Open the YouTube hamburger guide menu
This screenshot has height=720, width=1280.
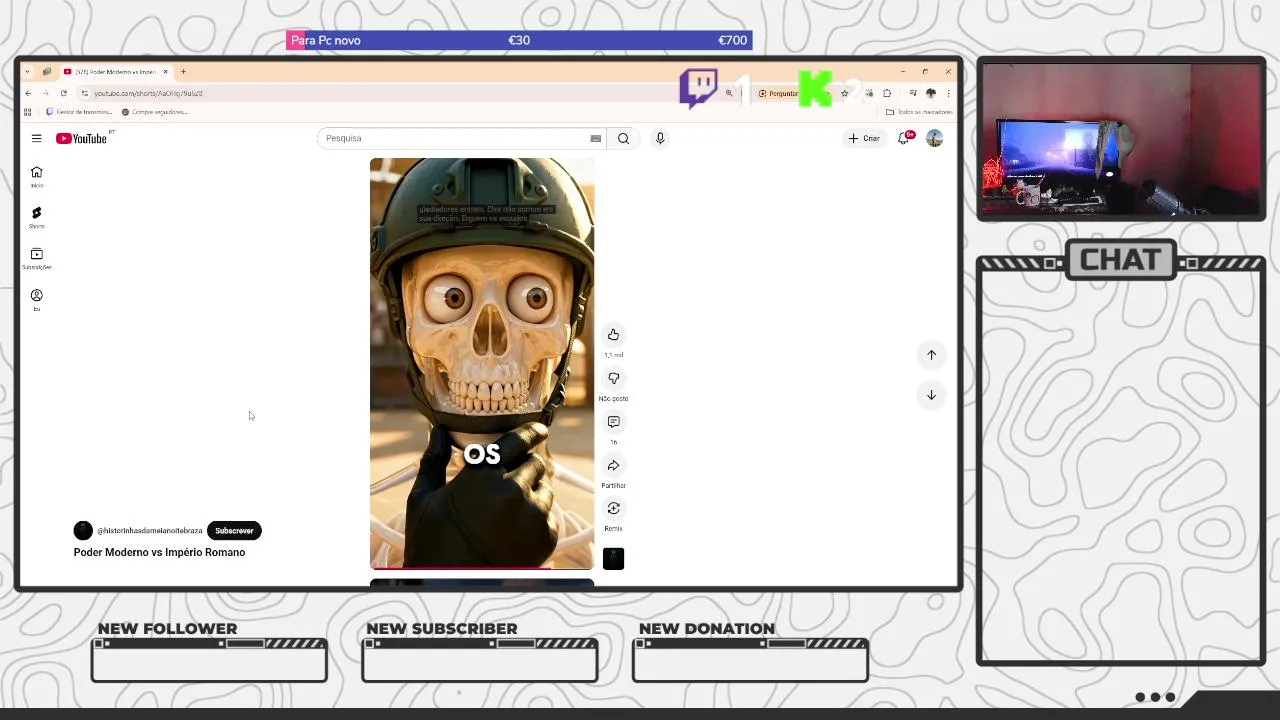[36, 138]
